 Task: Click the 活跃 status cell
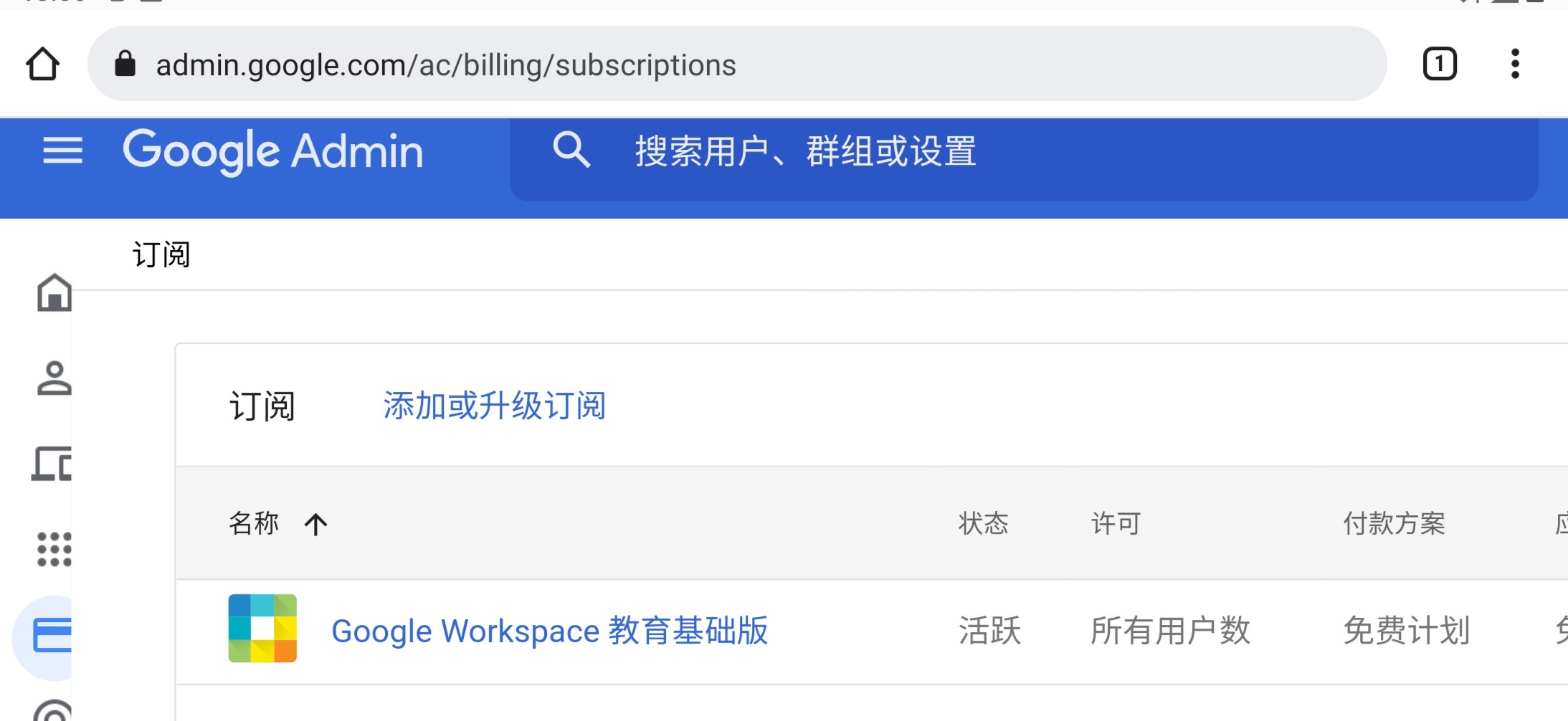pyautogui.click(x=990, y=631)
